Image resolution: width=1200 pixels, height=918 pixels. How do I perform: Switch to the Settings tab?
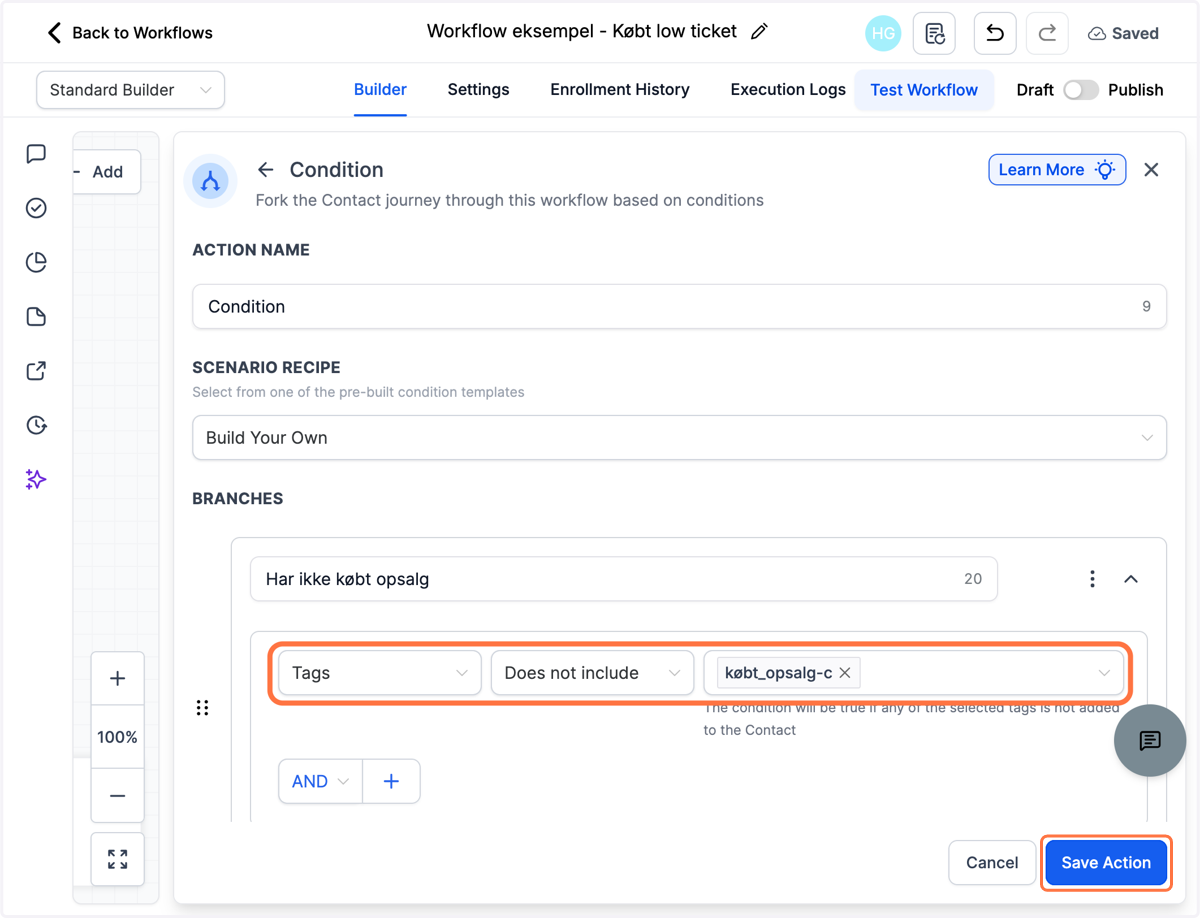tap(478, 90)
